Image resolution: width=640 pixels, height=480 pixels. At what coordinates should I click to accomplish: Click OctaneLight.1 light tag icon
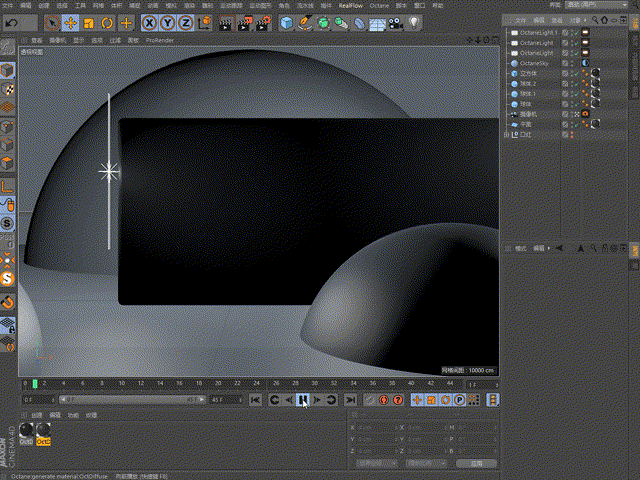(585, 32)
